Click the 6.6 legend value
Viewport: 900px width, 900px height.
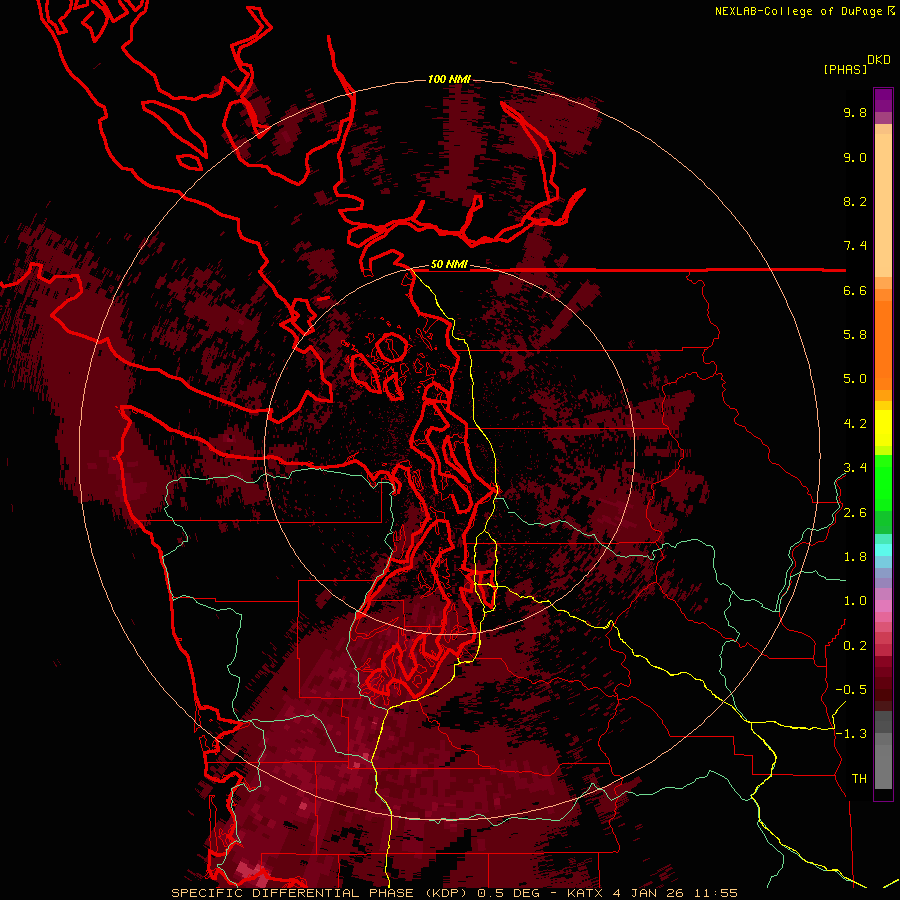click(x=855, y=290)
